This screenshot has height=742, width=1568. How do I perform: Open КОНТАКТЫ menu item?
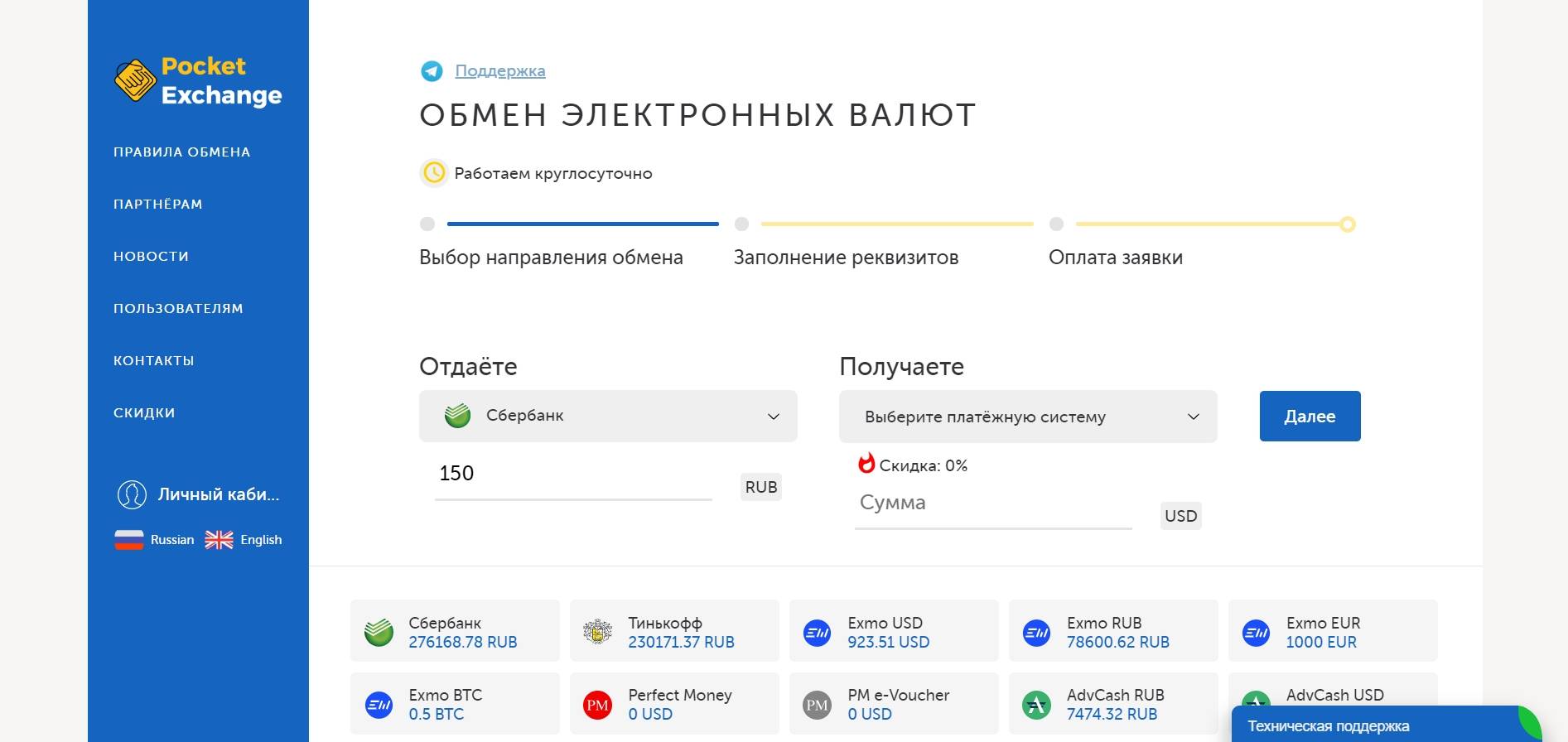(154, 361)
